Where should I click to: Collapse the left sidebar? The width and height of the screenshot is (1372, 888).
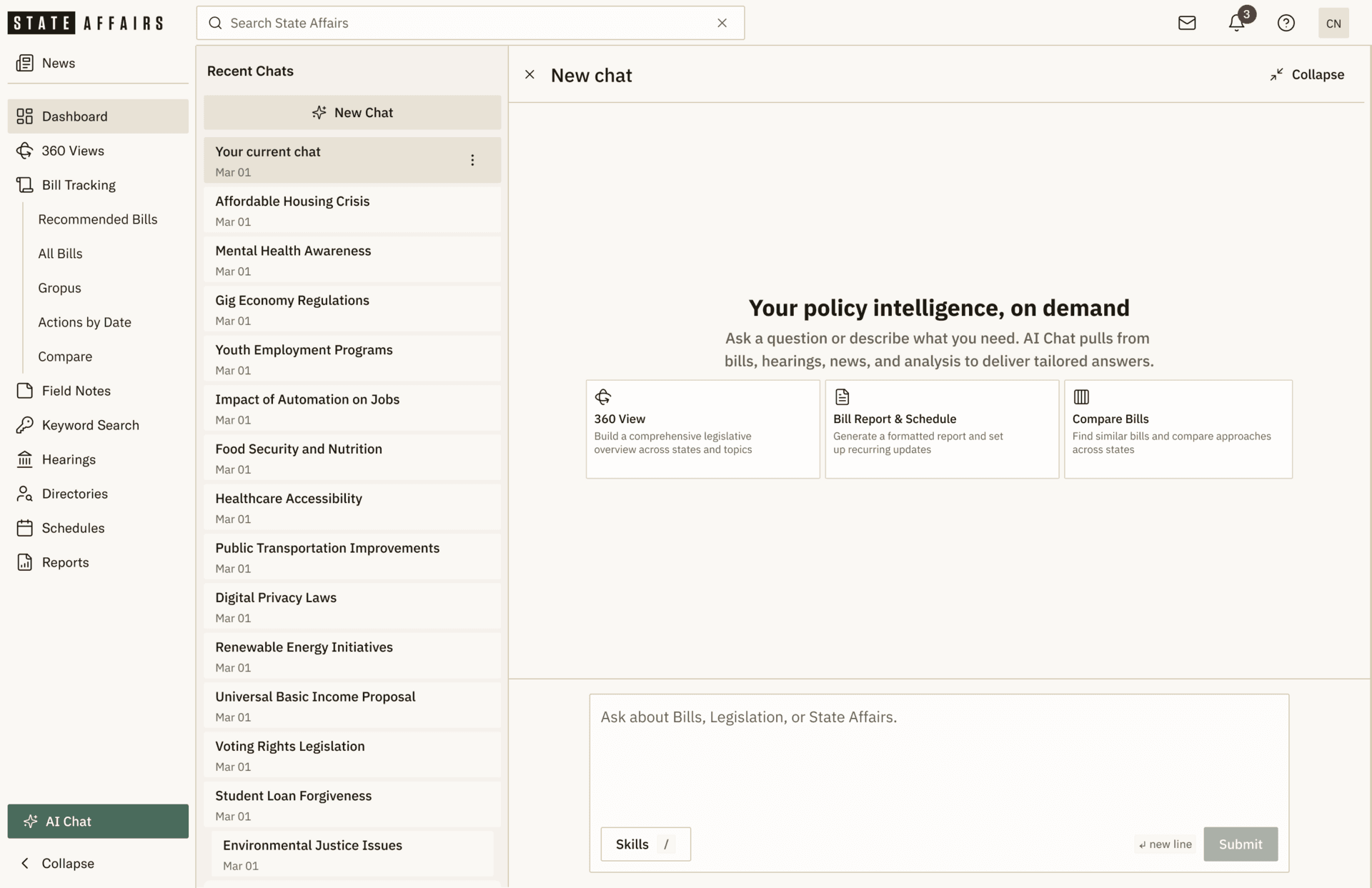point(57,863)
